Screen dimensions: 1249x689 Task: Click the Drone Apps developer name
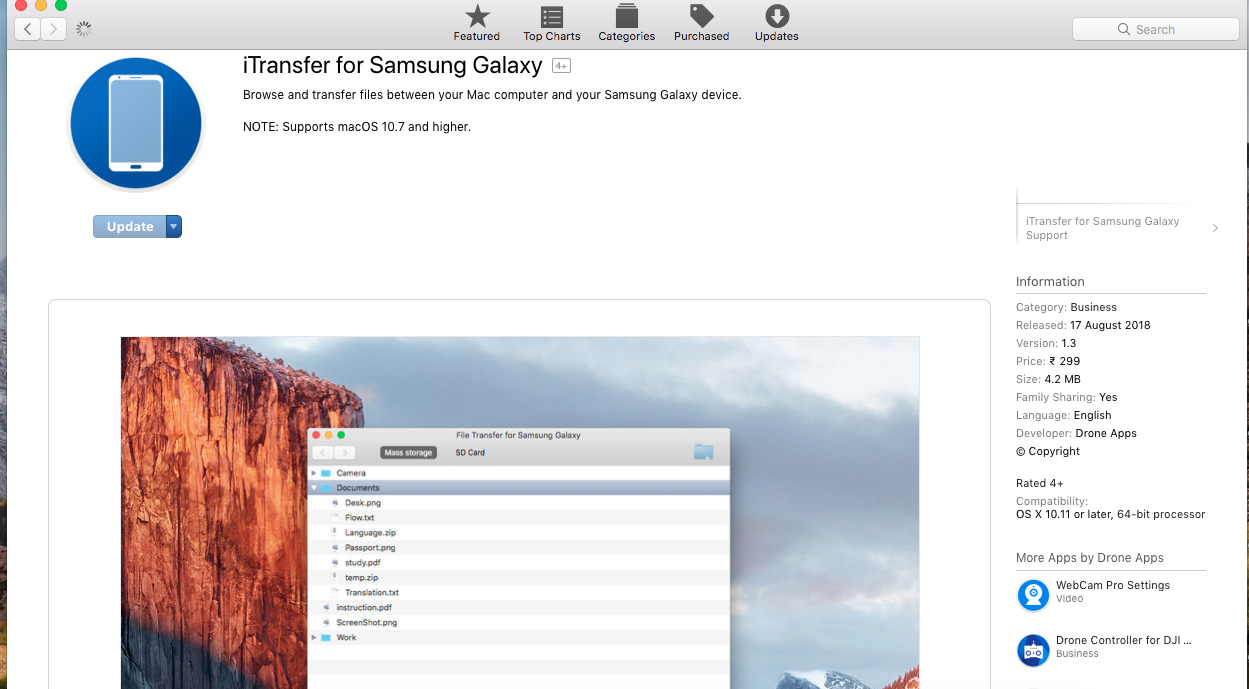[x=1106, y=433]
